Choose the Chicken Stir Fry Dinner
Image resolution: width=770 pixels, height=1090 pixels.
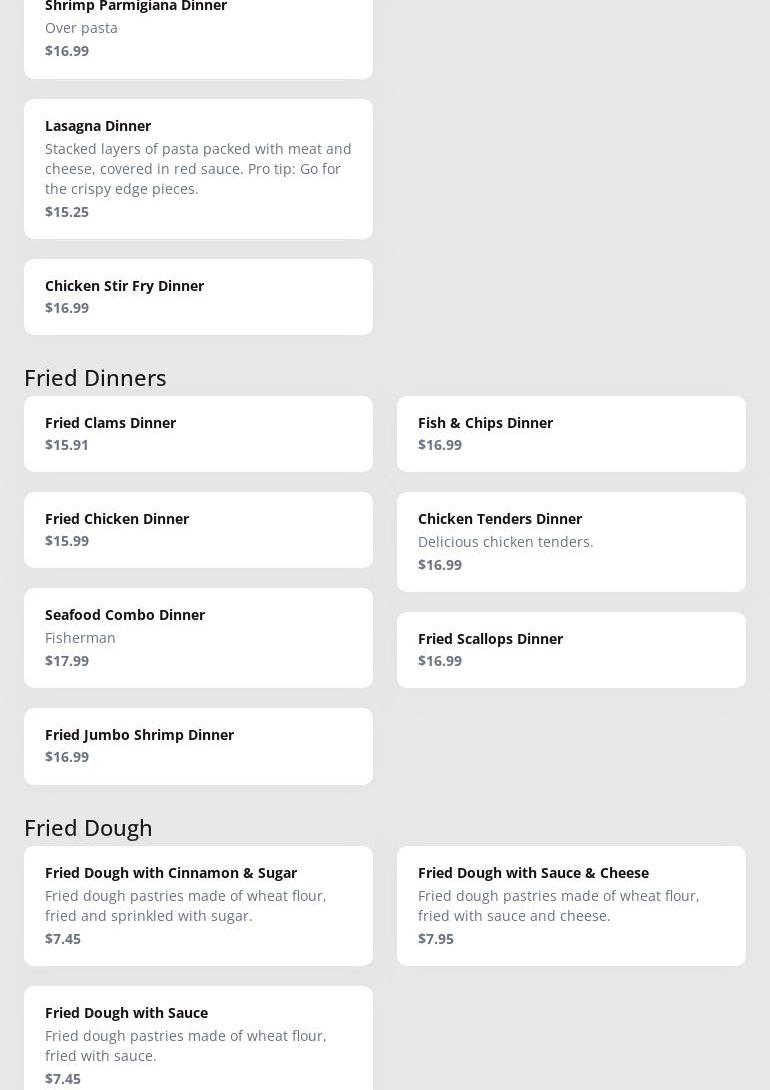198,296
